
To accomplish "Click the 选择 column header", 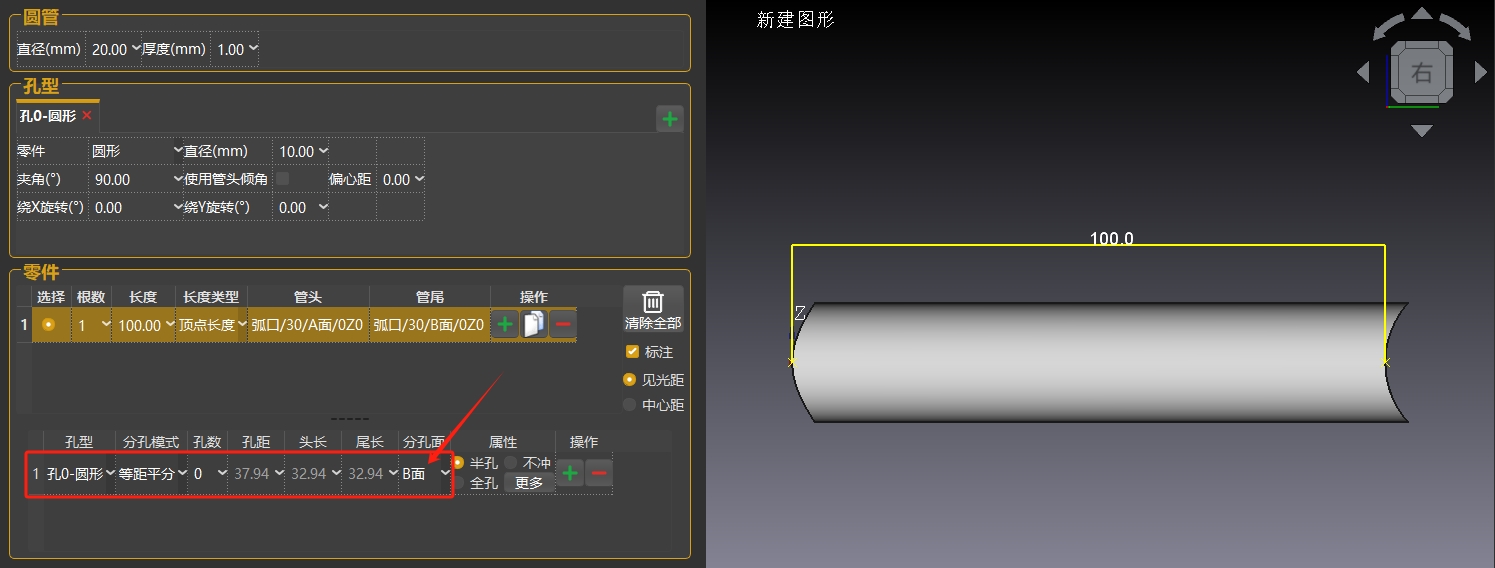I will click(51, 297).
